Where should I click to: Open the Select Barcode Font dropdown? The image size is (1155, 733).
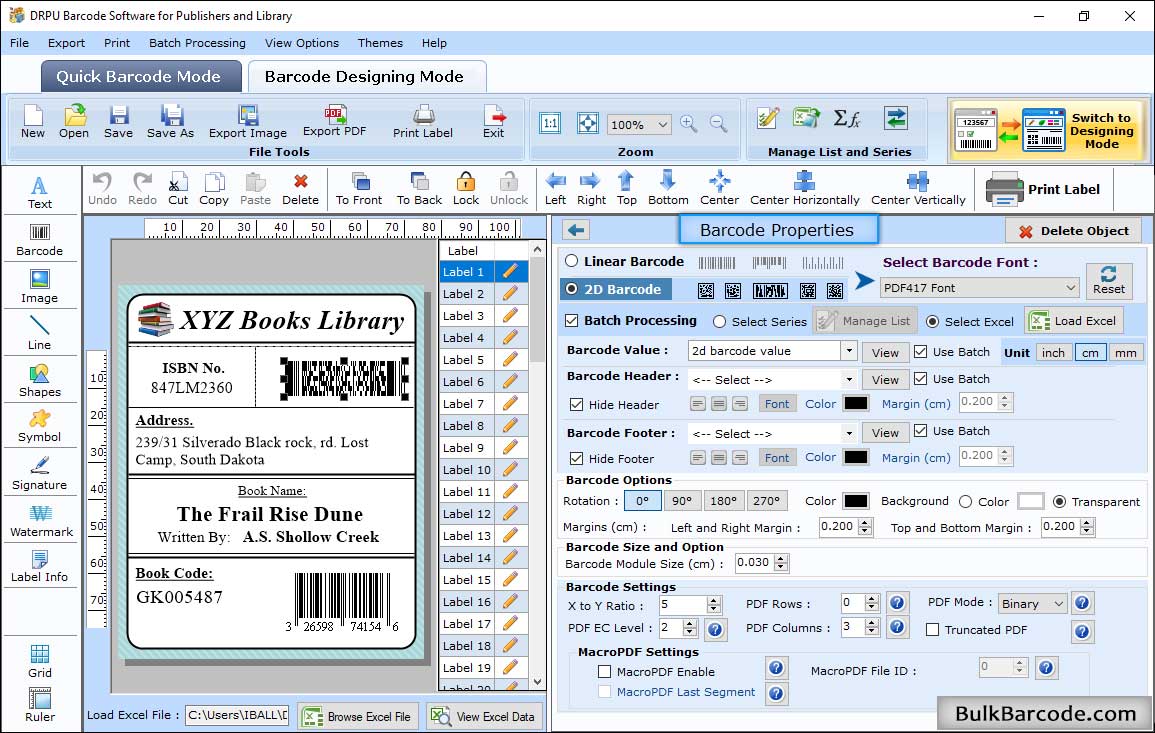pos(980,288)
